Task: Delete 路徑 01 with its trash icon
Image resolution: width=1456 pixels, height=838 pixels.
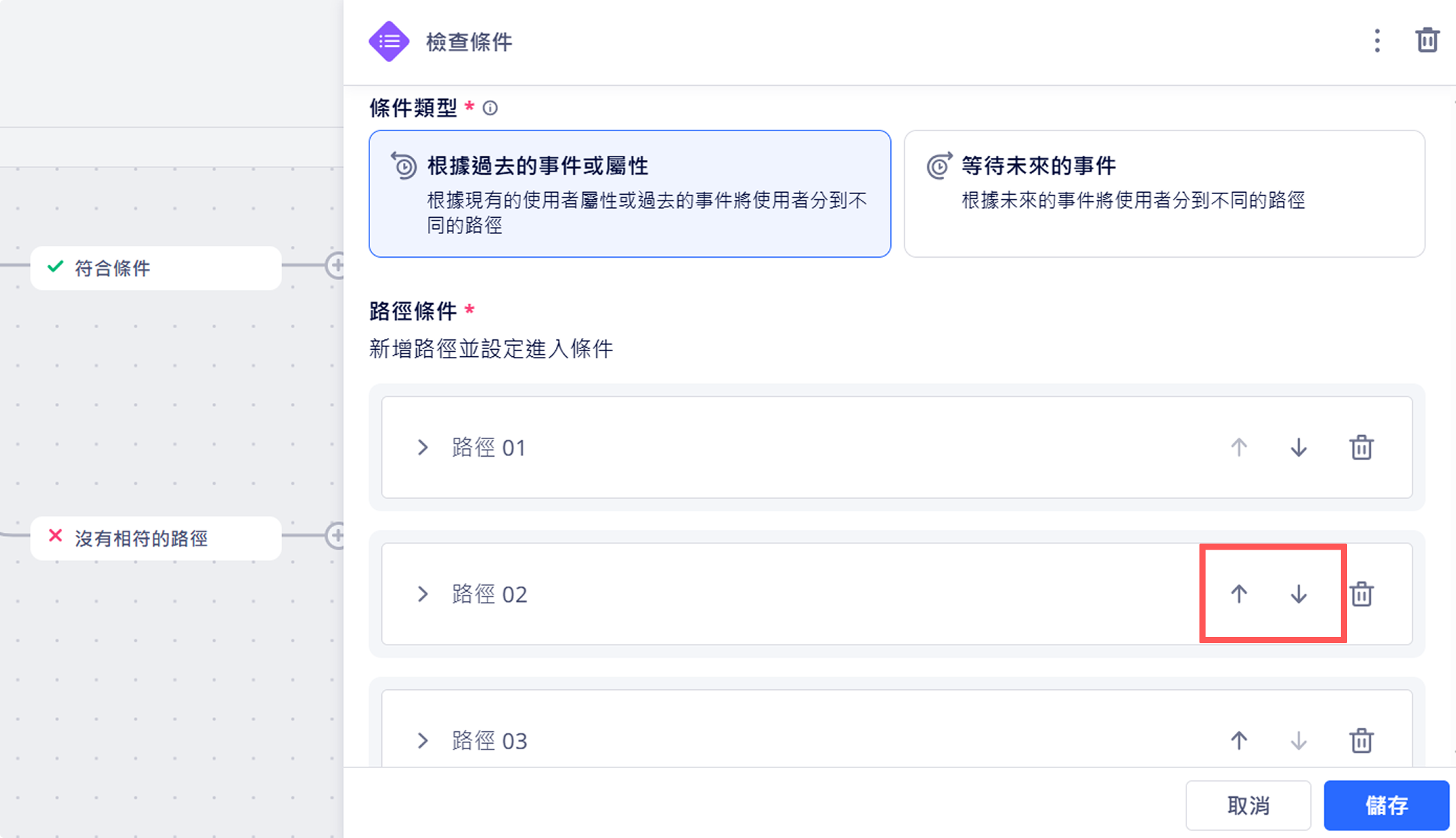Action: tap(1361, 448)
